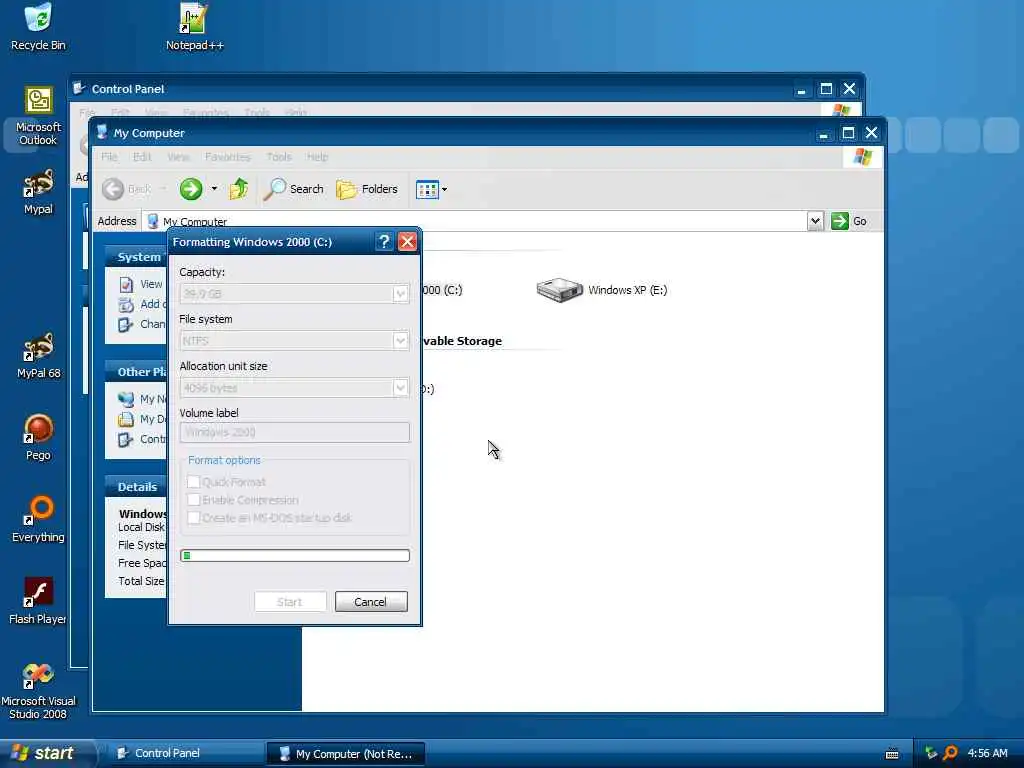Click the help question mark in Format dialog
This screenshot has width=1024, height=768.
click(384, 242)
